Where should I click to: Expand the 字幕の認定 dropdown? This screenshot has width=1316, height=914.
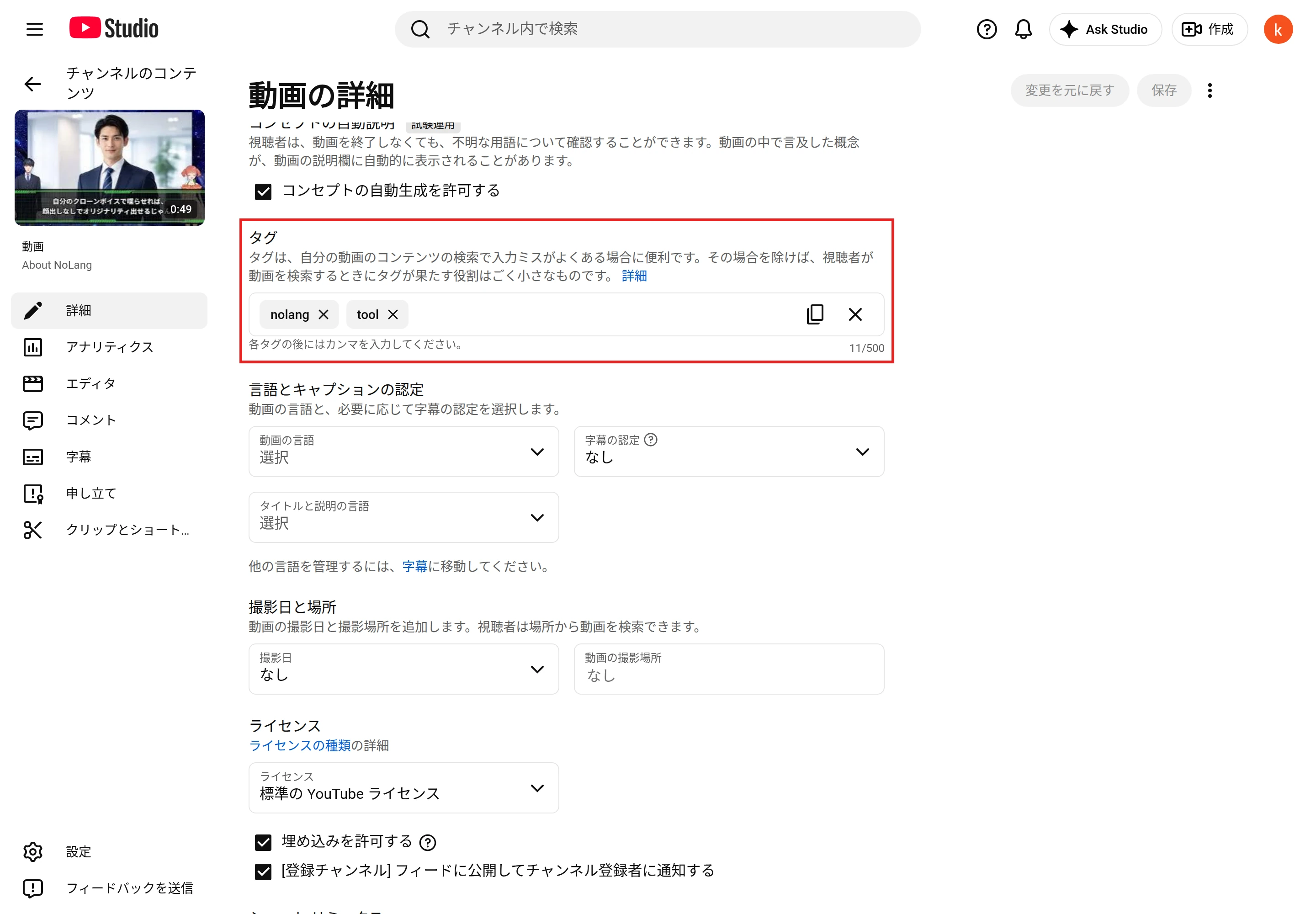click(728, 451)
